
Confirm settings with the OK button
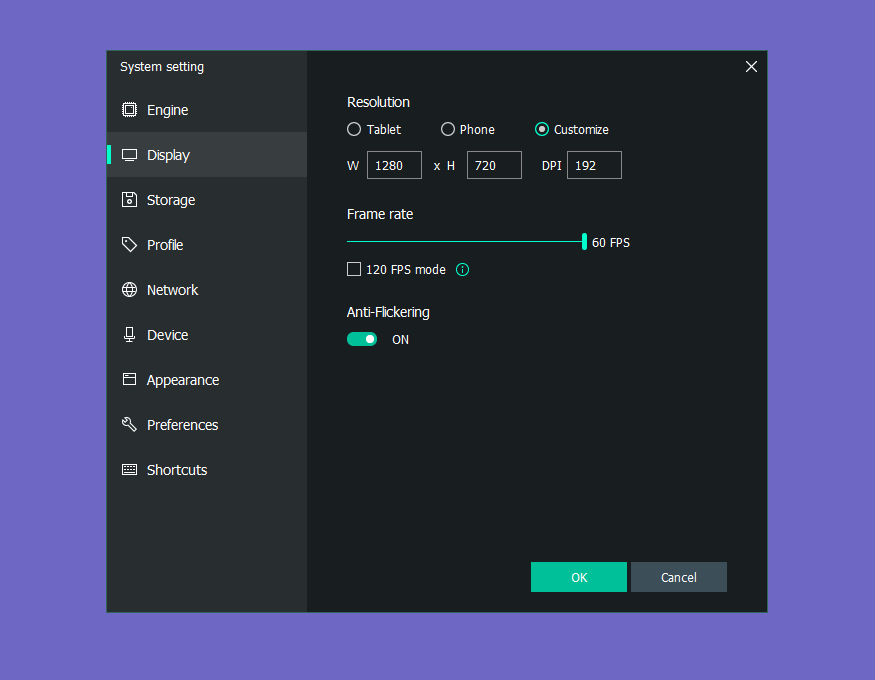[579, 577]
